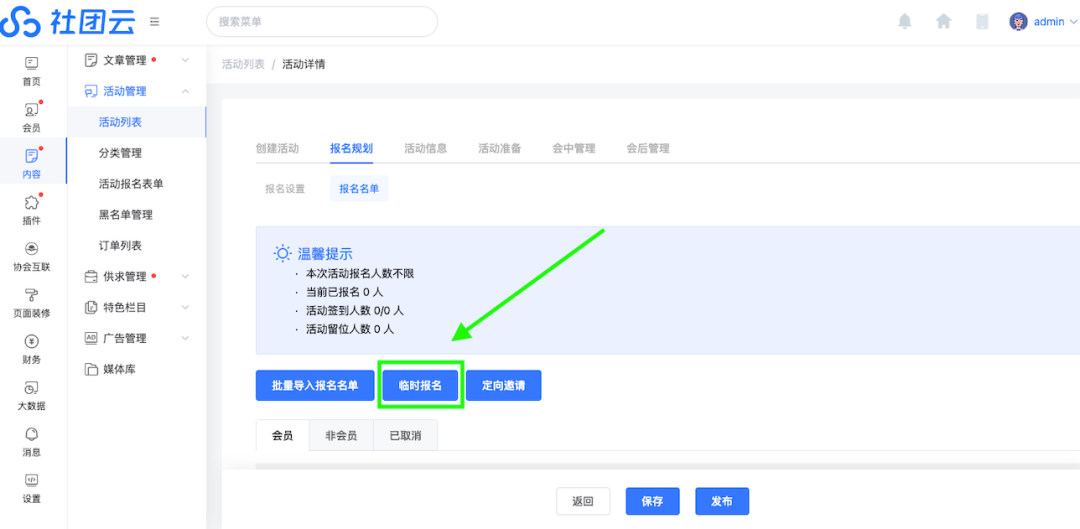Viewport: 1080px width, 529px height.
Task: Expand the 供求管理 chevron
Action: [185, 277]
